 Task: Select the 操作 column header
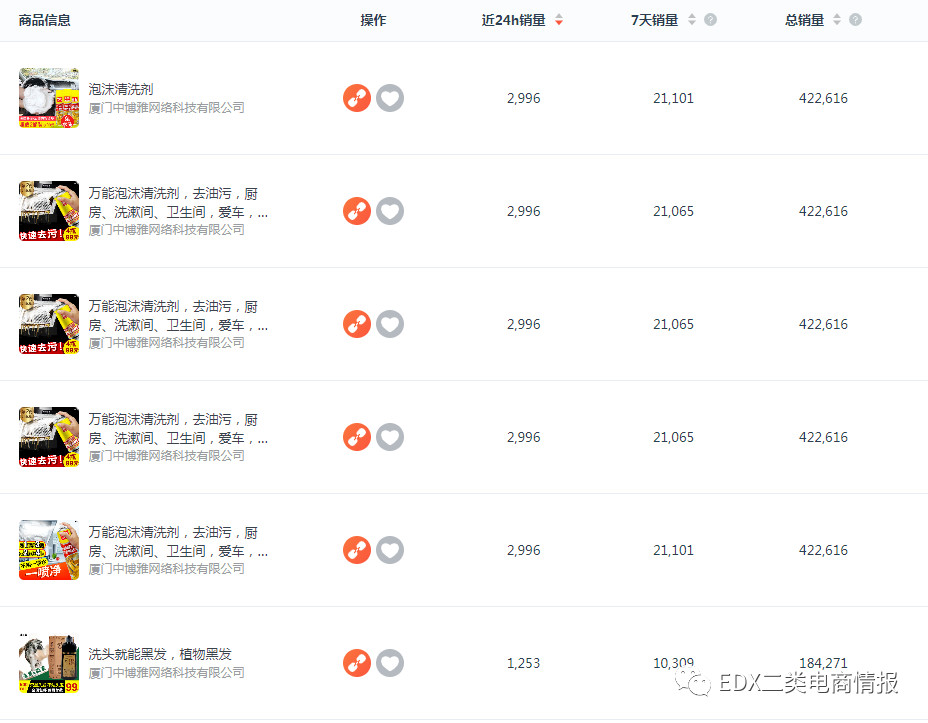coord(373,20)
